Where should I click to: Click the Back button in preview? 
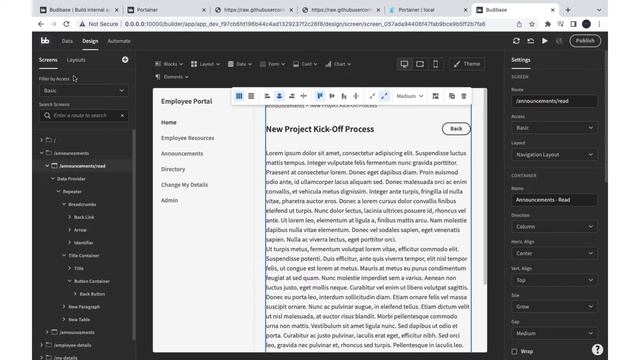(456, 129)
